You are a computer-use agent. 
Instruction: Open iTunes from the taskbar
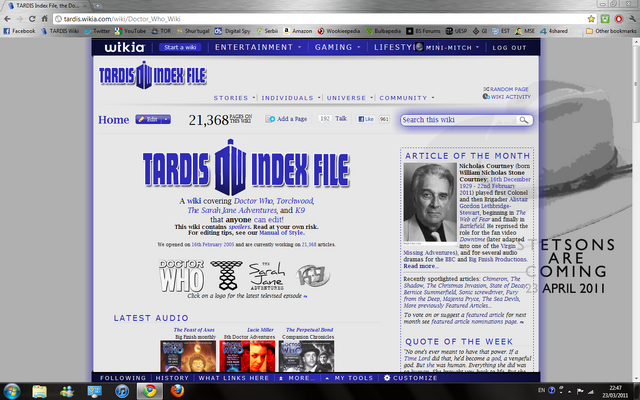(122, 391)
